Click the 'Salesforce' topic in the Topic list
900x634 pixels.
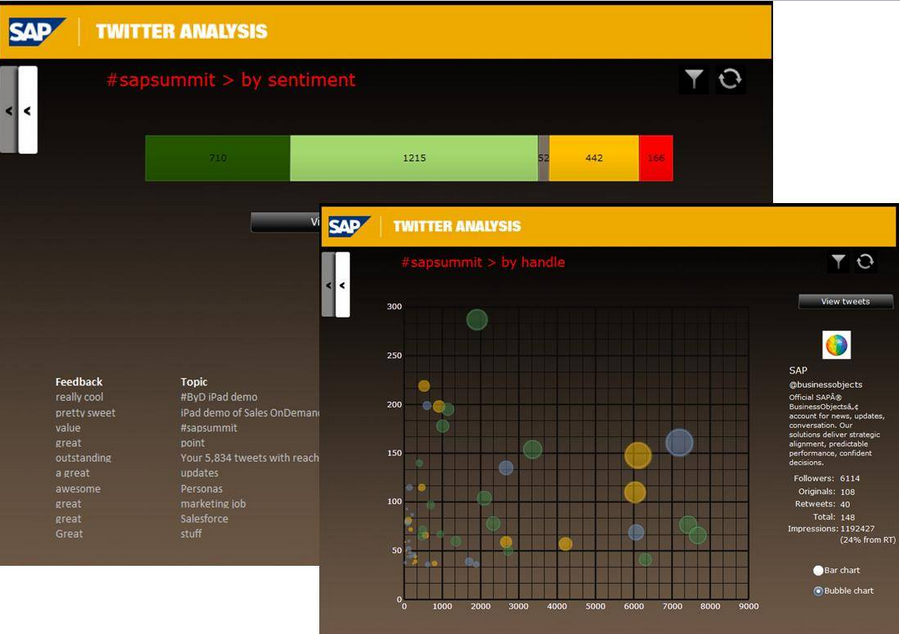[204, 519]
